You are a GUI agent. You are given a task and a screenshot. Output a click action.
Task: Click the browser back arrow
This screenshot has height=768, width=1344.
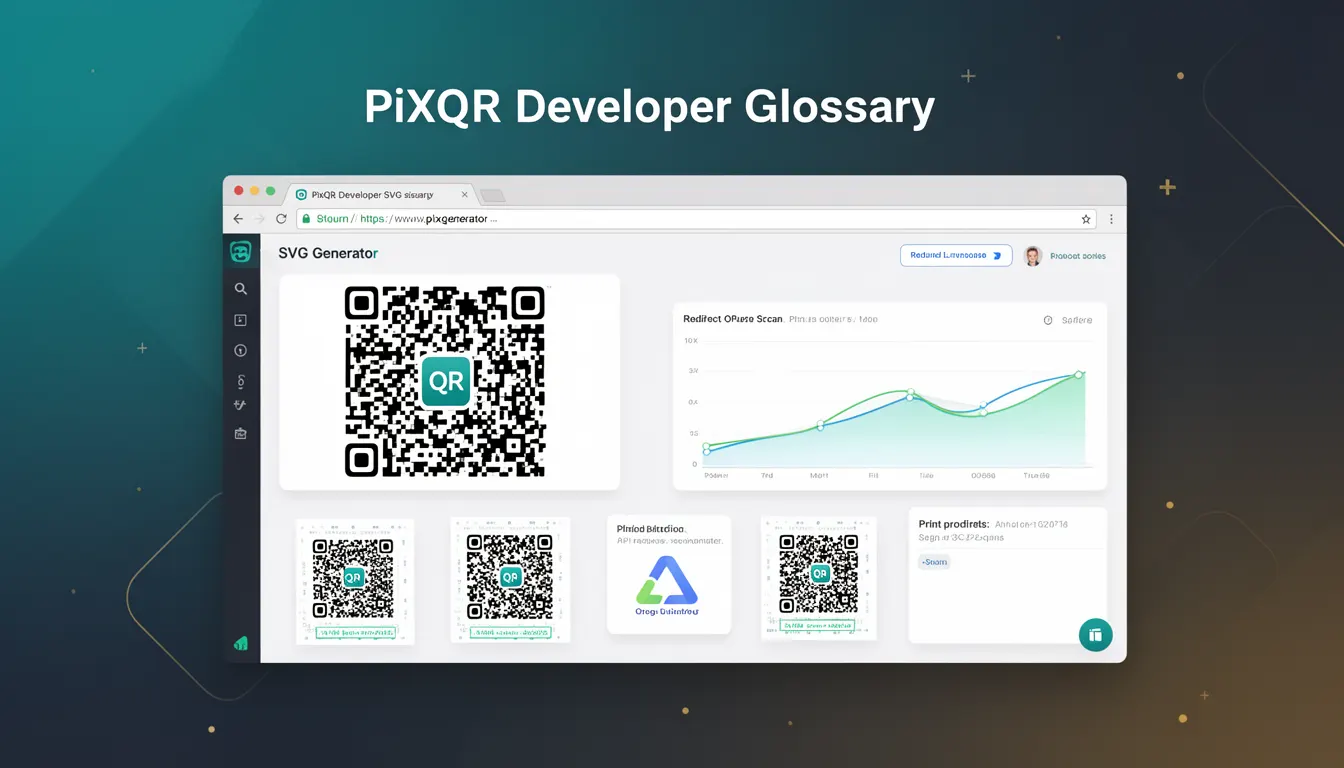click(238, 219)
